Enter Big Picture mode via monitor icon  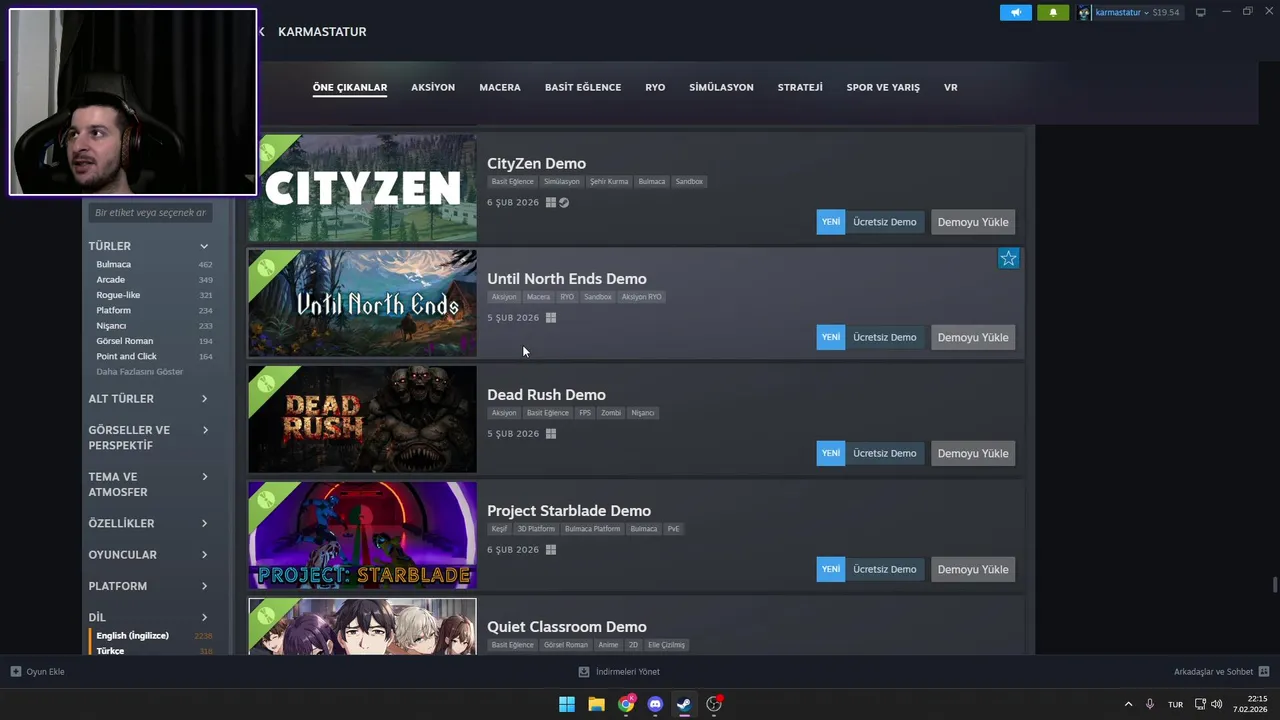click(1201, 13)
